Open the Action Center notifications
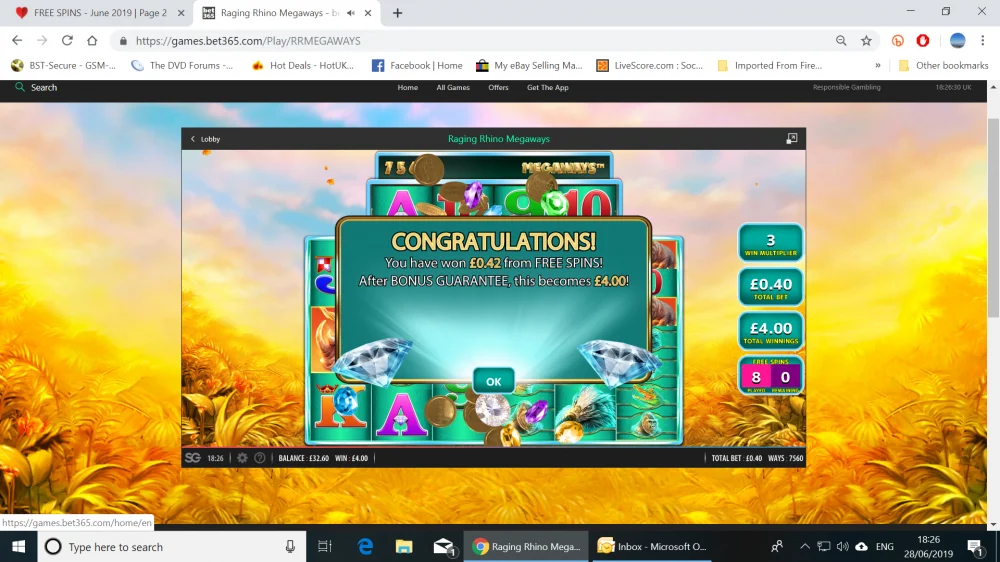 tap(975, 547)
